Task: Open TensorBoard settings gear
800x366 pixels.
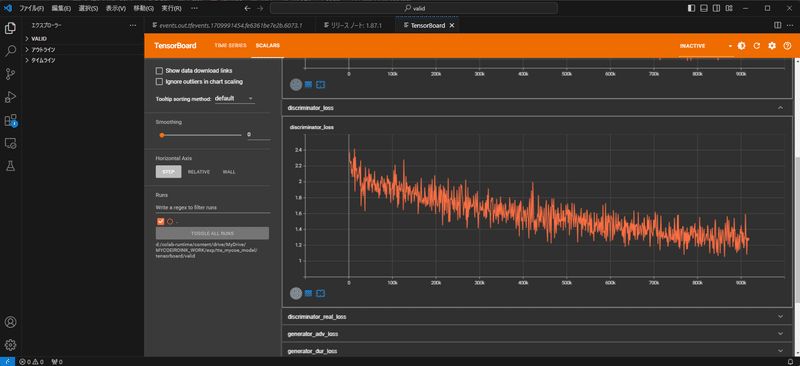Action: coord(772,45)
